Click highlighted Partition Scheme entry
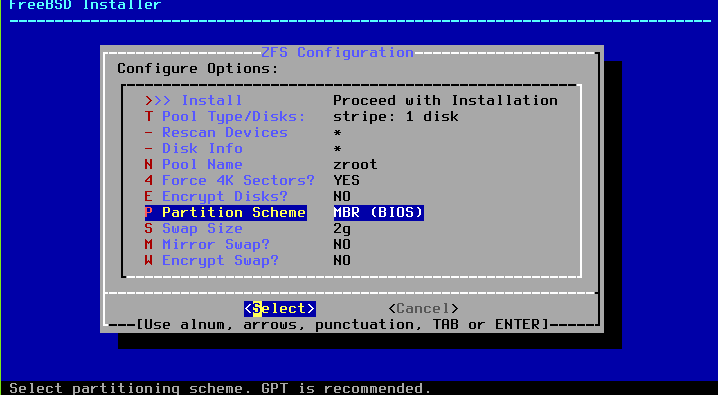This screenshot has width=718, height=395. pyautogui.click(x=225, y=212)
